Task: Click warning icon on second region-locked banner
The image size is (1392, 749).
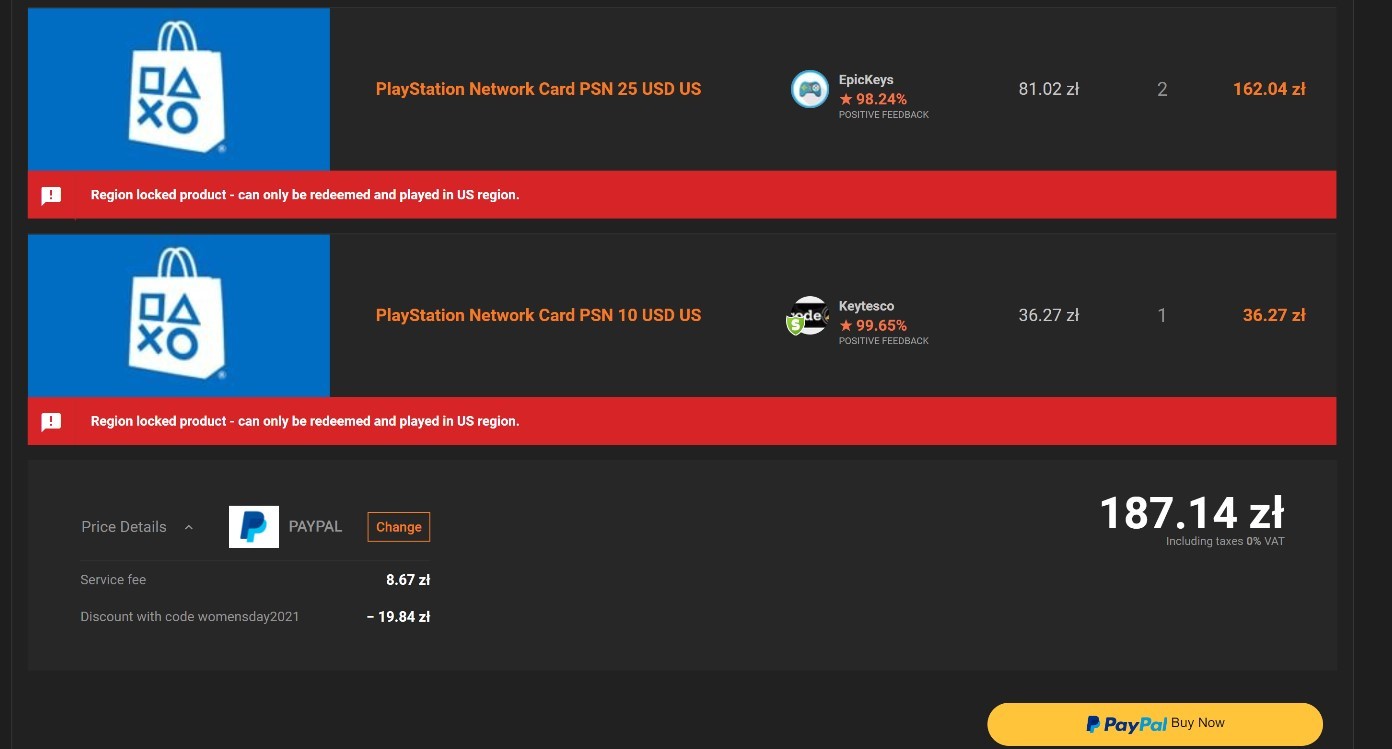Action: point(51,421)
